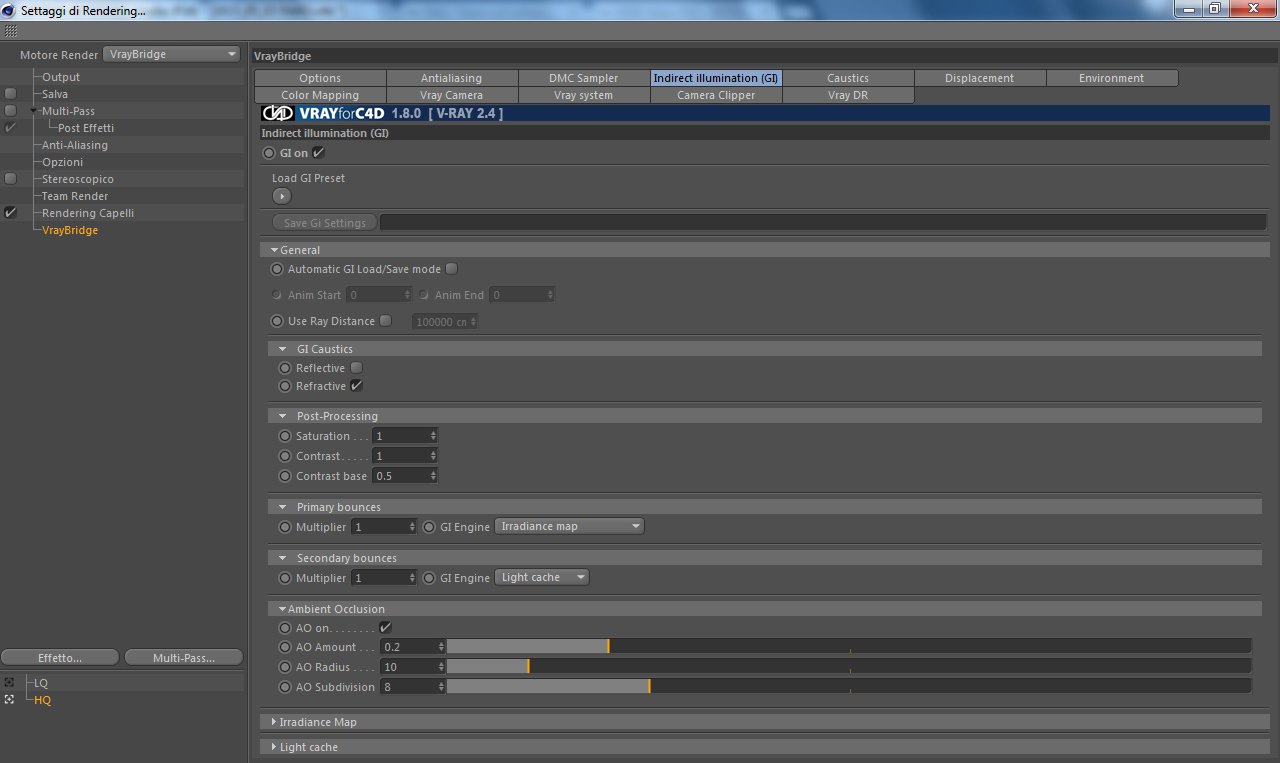Click the Load GI Preset arrow button

(x=281, y=196)
